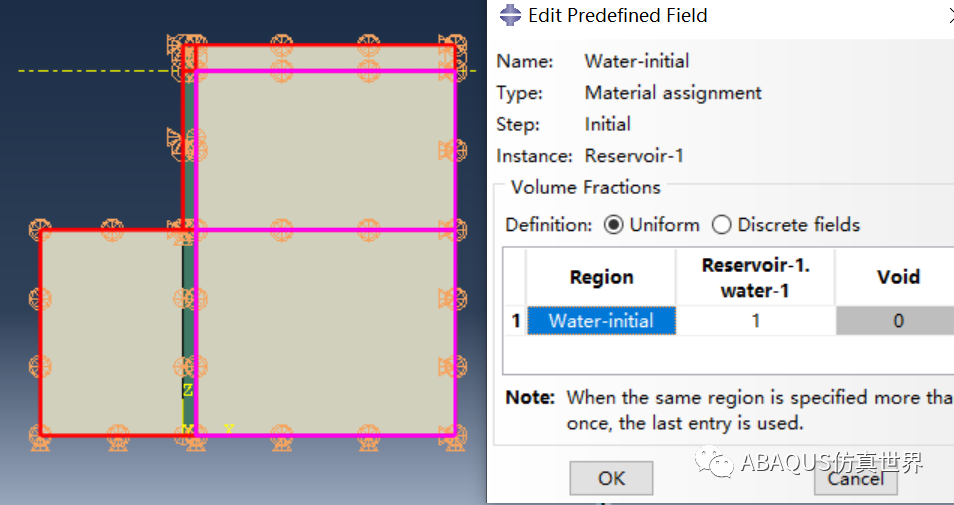The width and height of the screenshot is (954, 505).
Task: Click the Reservoir-1.water-1 column header
Action: click(x=756, y=277)
